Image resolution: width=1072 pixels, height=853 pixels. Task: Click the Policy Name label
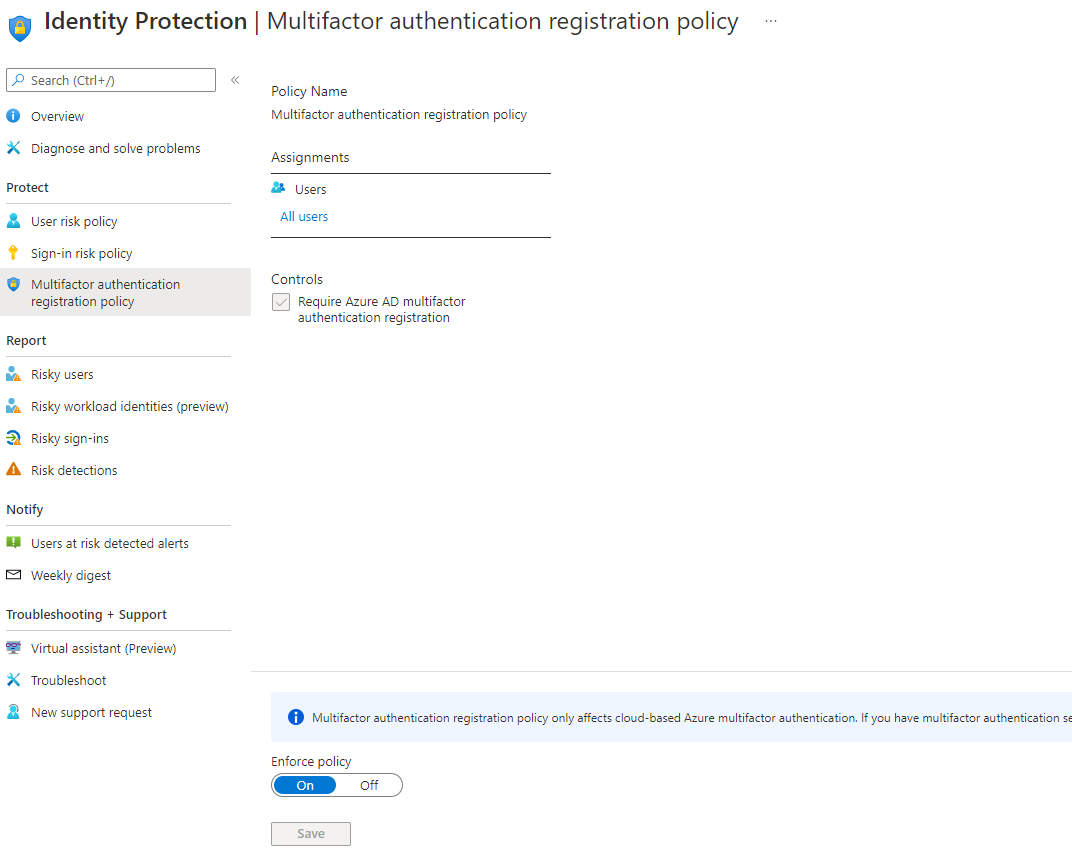coord(309,92)
